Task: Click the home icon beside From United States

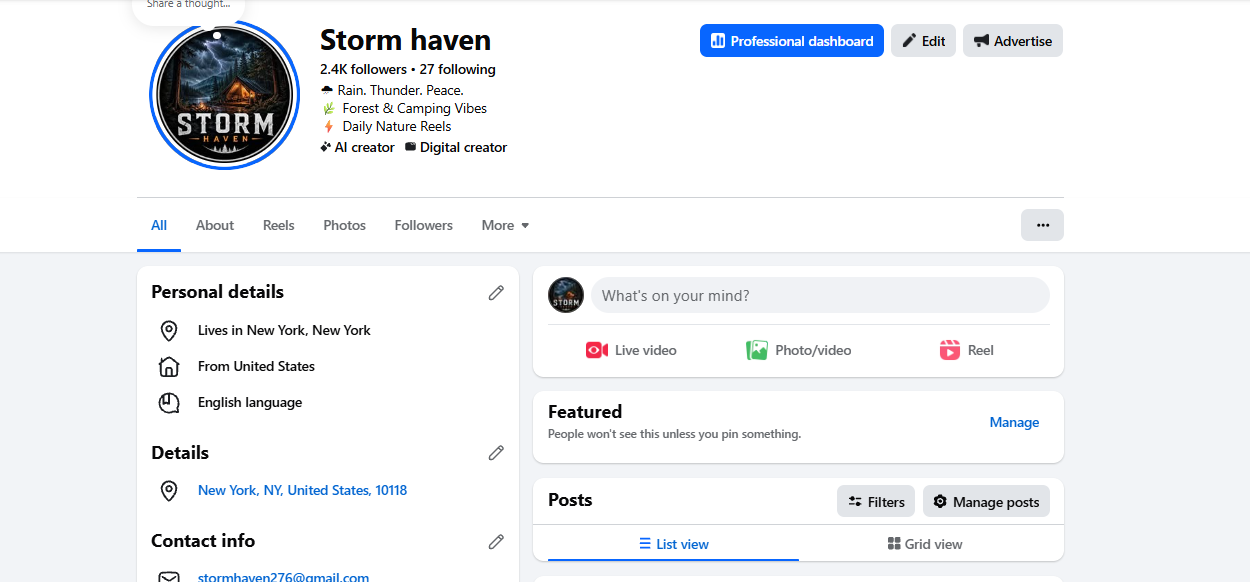Action: [169, 367]
